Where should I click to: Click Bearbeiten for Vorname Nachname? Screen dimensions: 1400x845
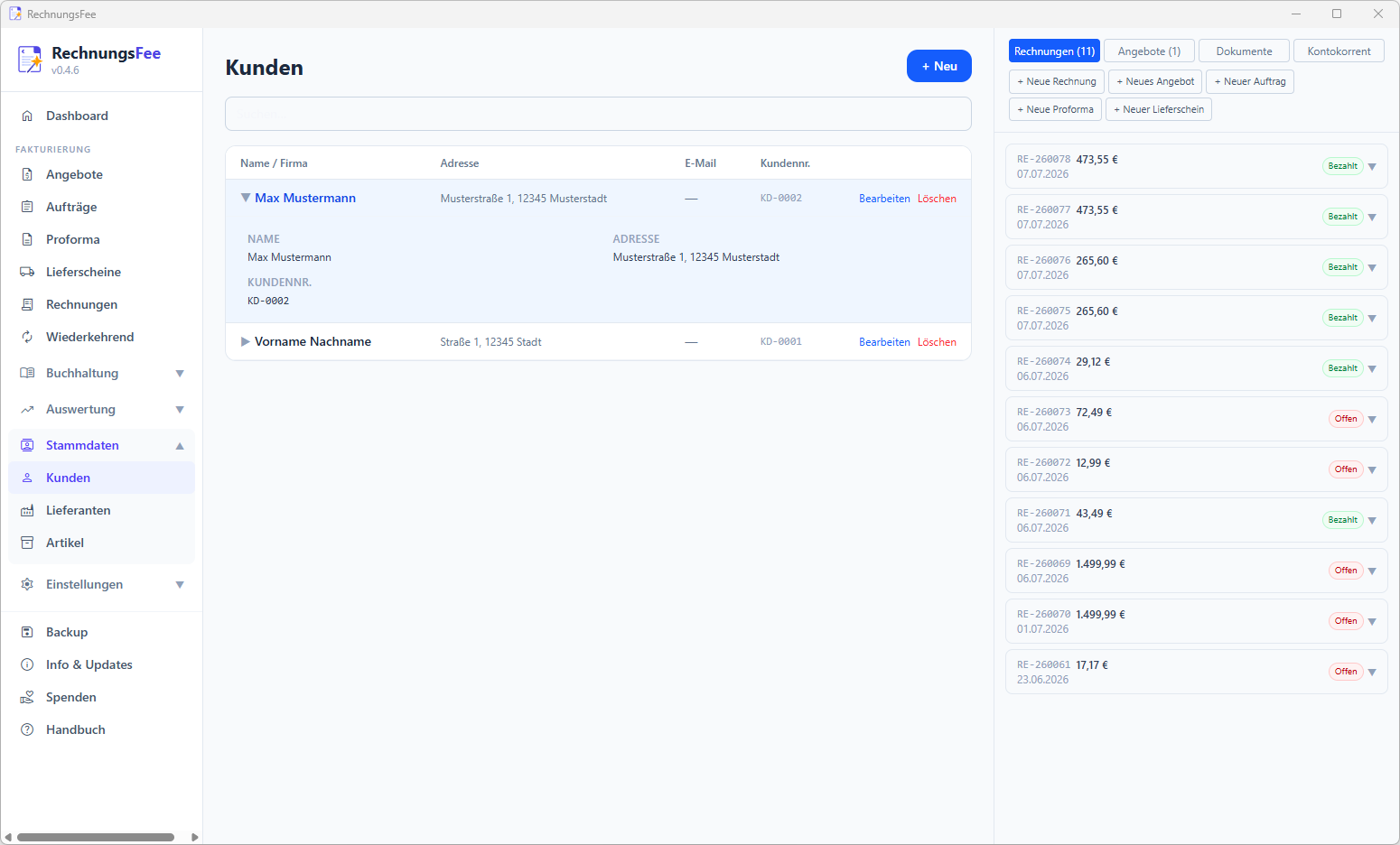tap(884, 342)
